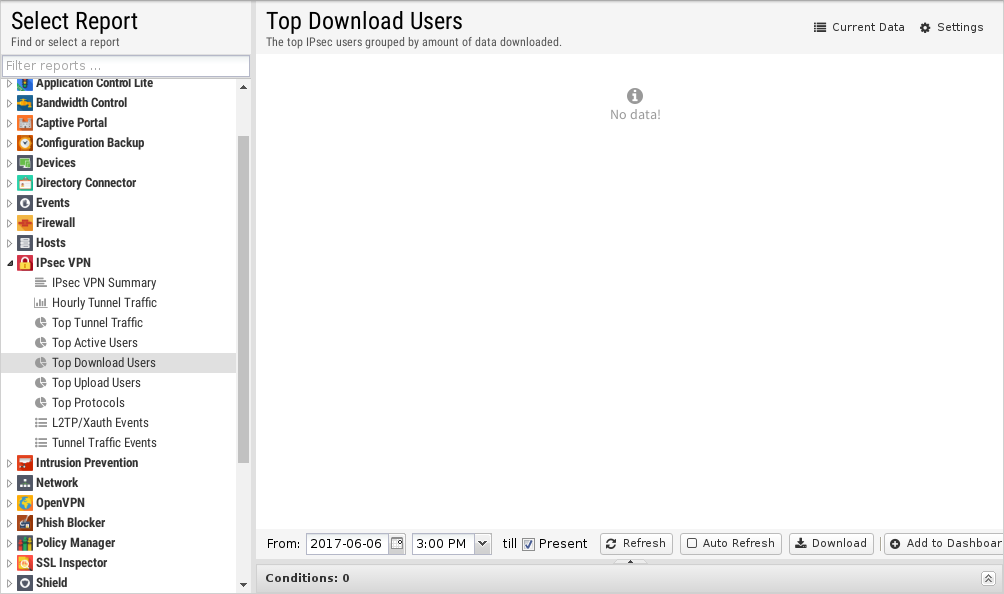This screenshot has height=594, width=1004.
Task: Click the Shield category icon
Action: 25,583
